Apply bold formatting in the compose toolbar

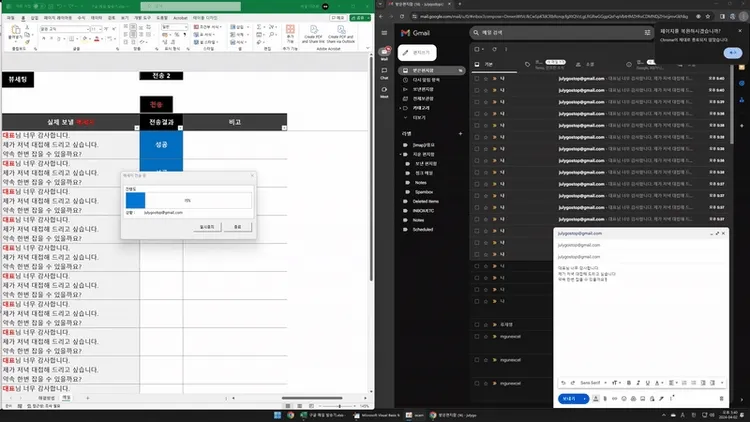tap(630, 382)
